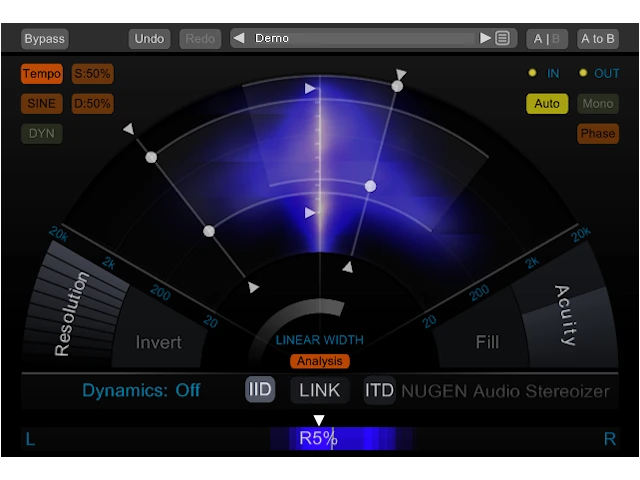Click the Analysis button

320,361
